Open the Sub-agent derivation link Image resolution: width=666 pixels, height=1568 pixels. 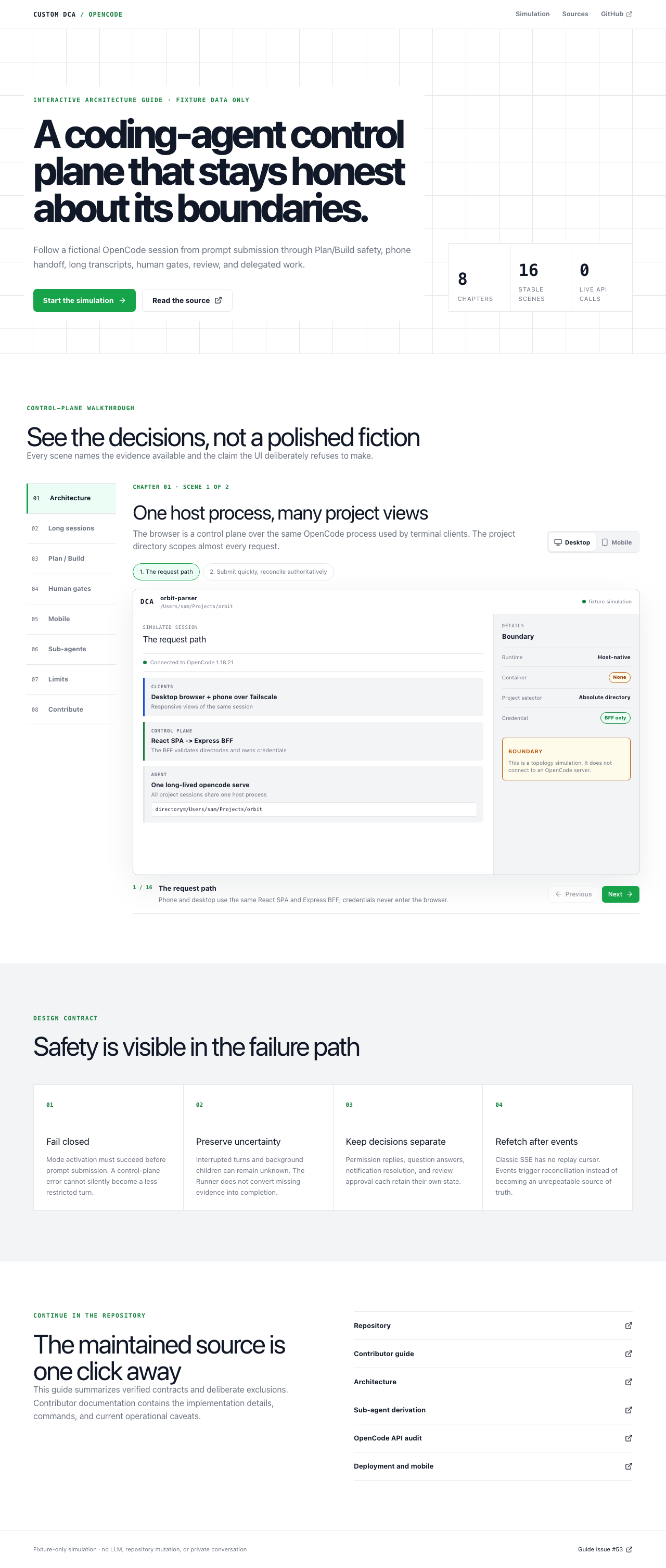point(493,1410)
